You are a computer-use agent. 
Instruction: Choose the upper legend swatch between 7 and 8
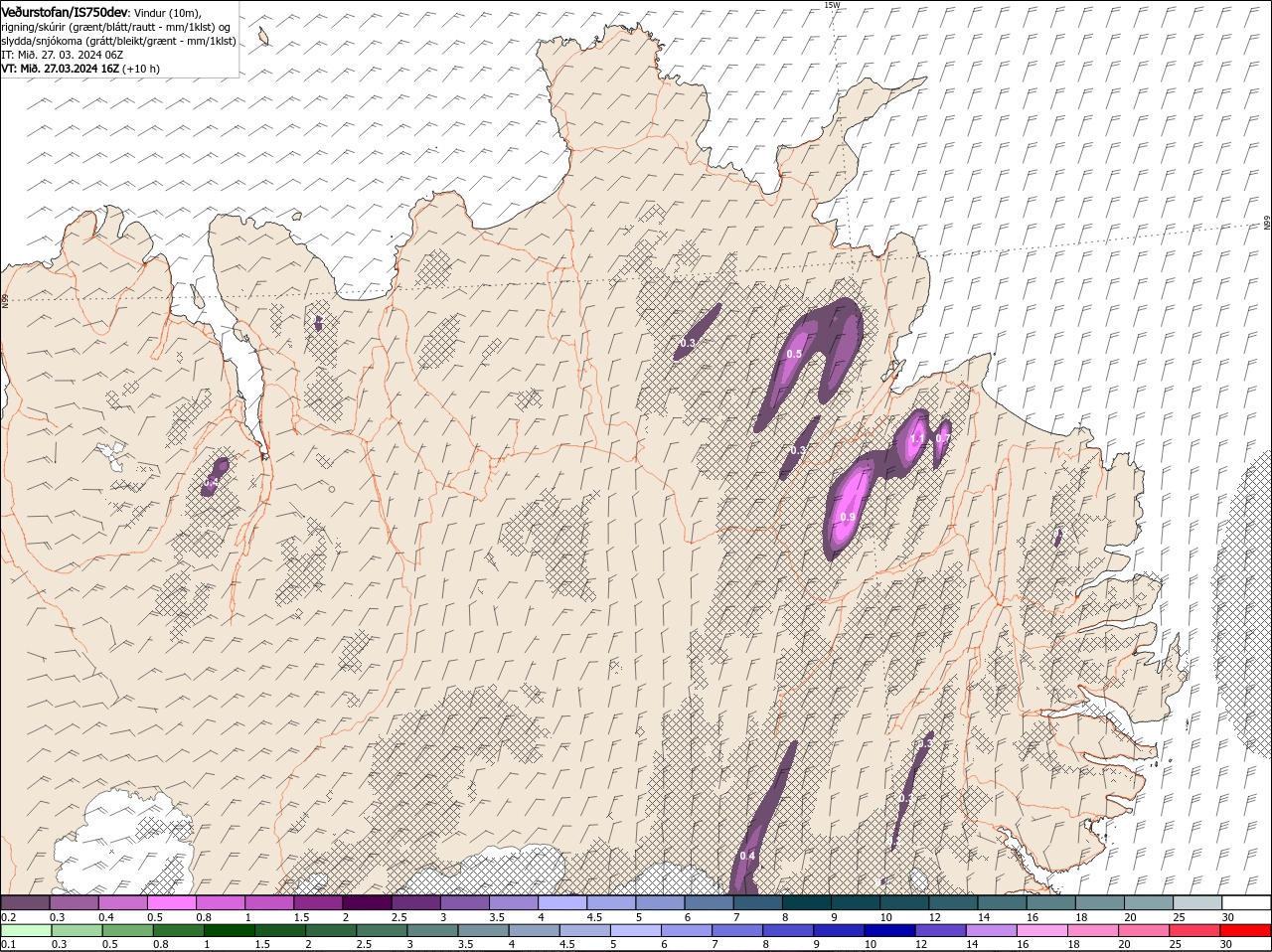point(757,902)
